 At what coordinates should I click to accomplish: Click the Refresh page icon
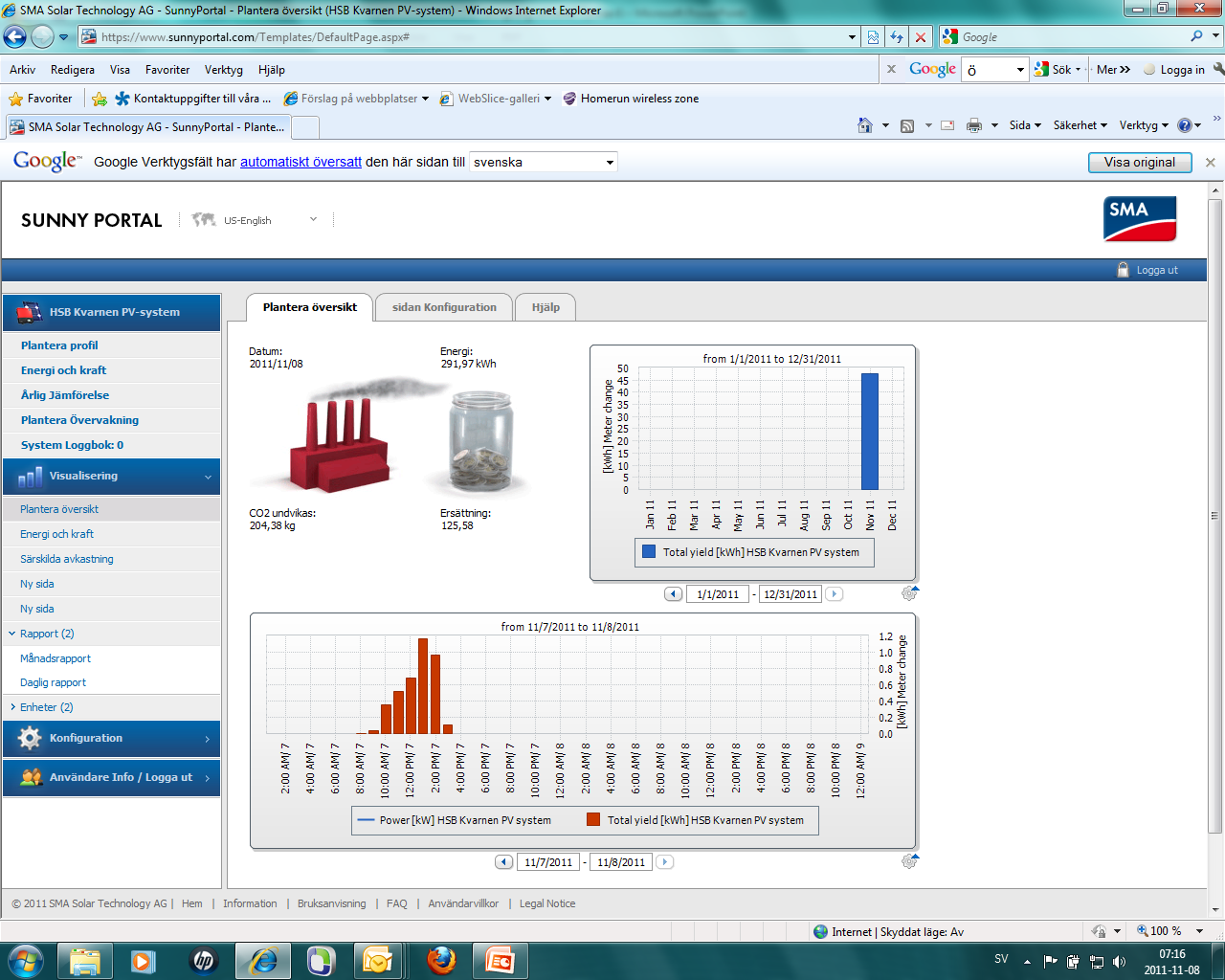click(x=897, y=37)
